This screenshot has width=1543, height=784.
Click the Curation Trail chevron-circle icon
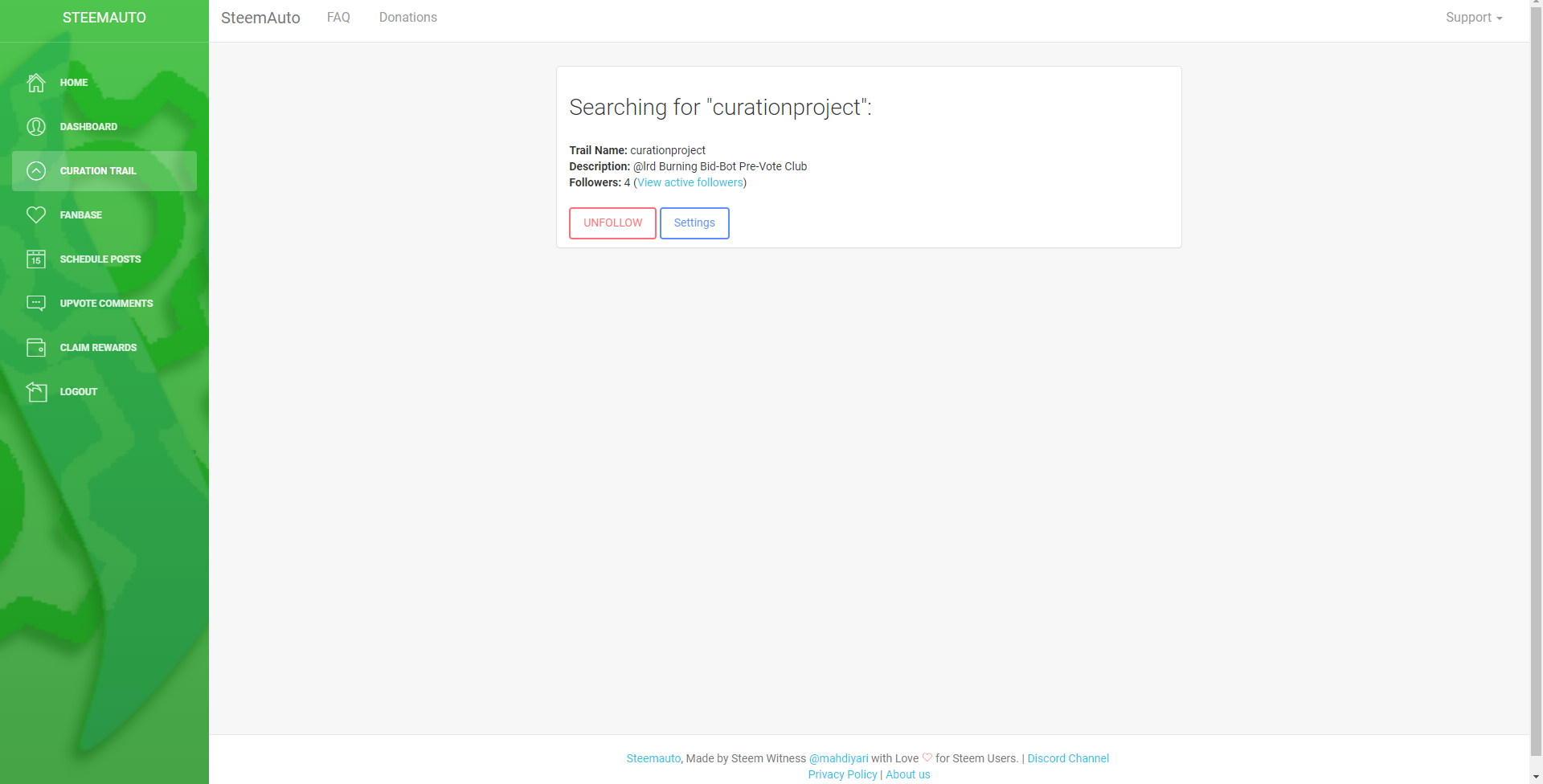pos(36,171)
